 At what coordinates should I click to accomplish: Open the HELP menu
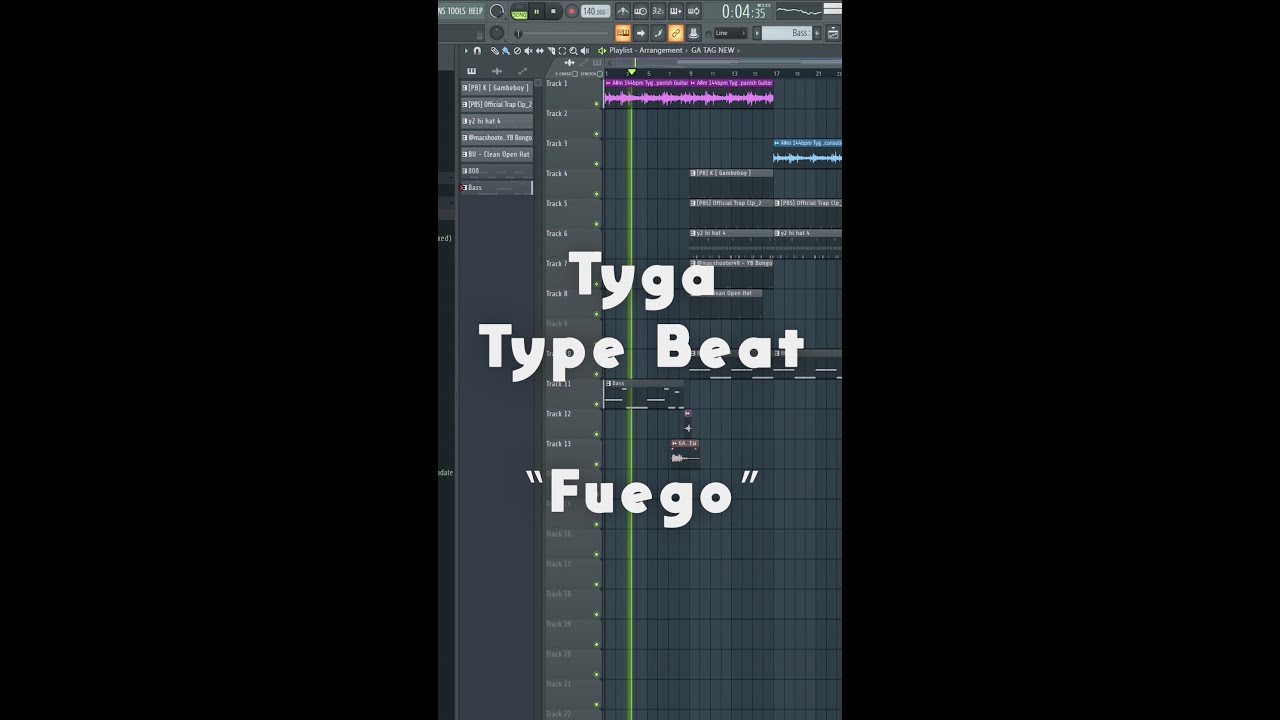[x=476, y=11]
